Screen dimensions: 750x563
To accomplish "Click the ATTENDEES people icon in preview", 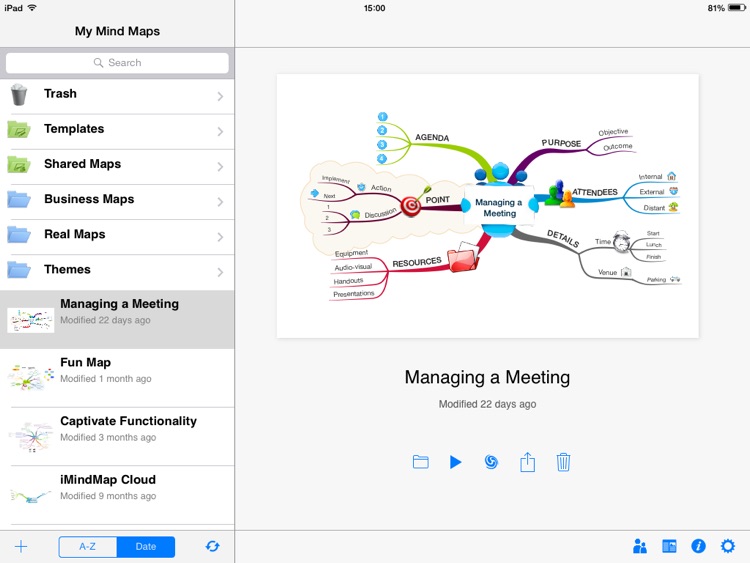I will tap(559, 194).
